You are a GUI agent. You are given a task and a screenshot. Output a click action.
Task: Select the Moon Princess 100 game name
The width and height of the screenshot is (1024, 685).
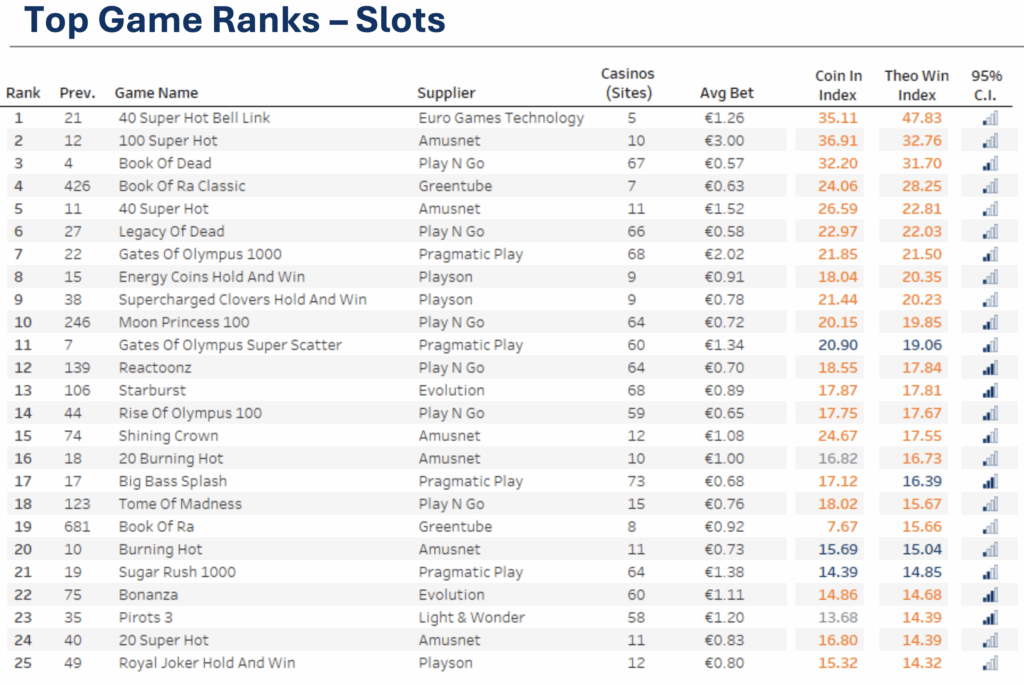184,322
